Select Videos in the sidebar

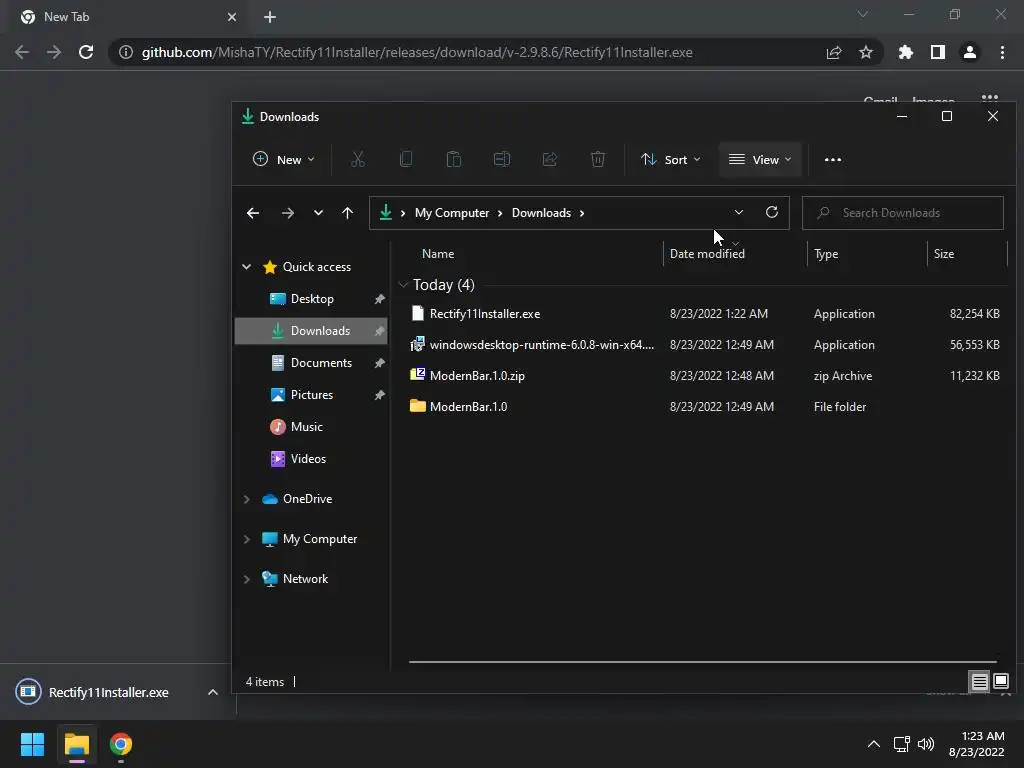pyautogui.click(x=312, y=459)
